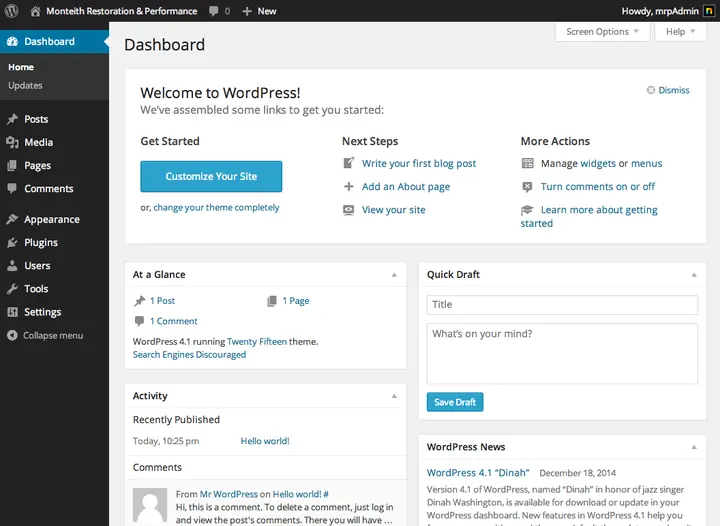Open the Hello world! recently published post
This screenshot has width=720, height=526.
(x=265, y=441)
